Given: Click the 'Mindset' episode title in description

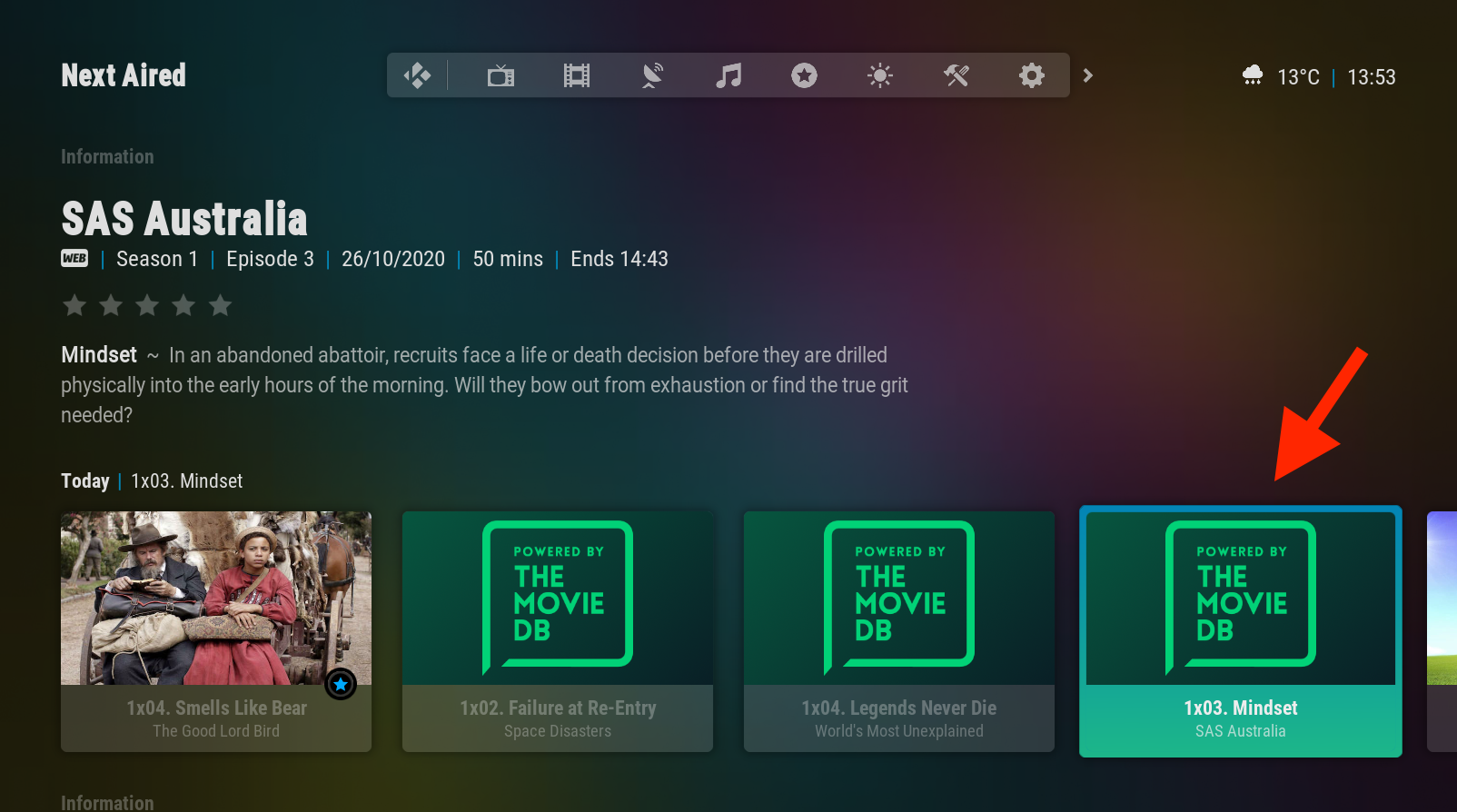Looking at the screenshot, I should tap(99, 354).
